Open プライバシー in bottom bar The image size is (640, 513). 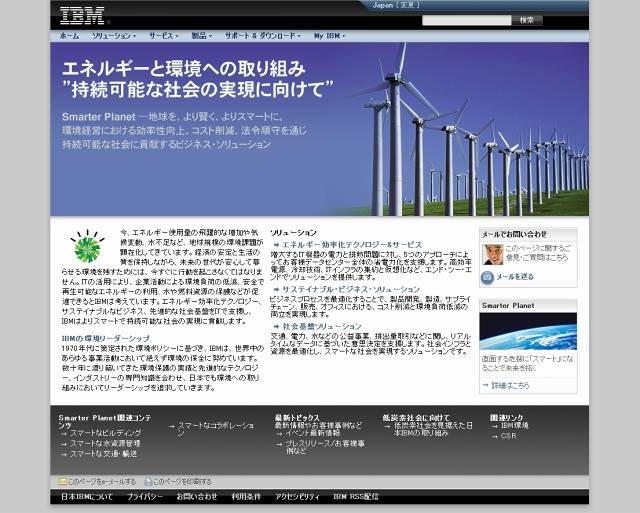coord(145,497)
